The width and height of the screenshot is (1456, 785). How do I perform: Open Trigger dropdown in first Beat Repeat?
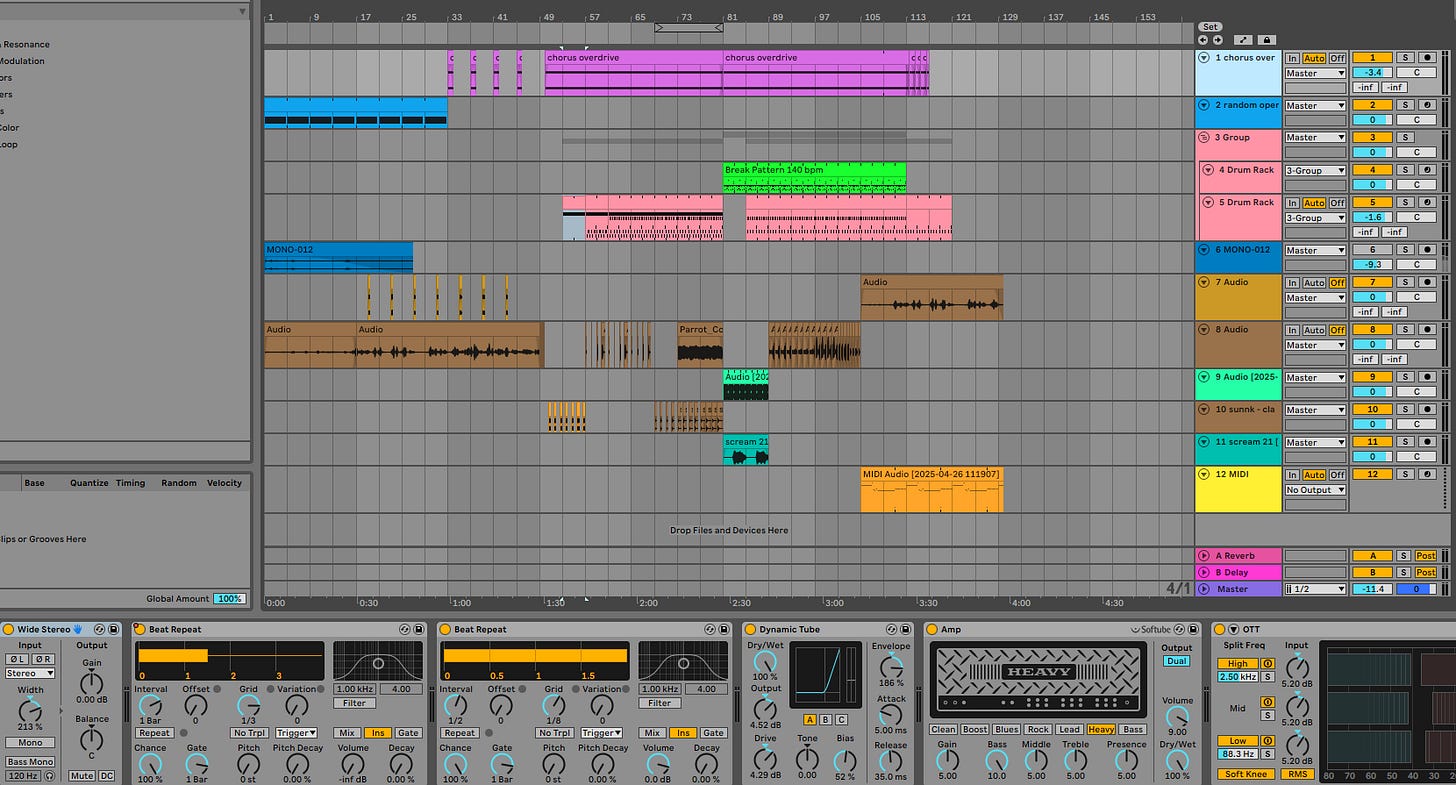296,733
